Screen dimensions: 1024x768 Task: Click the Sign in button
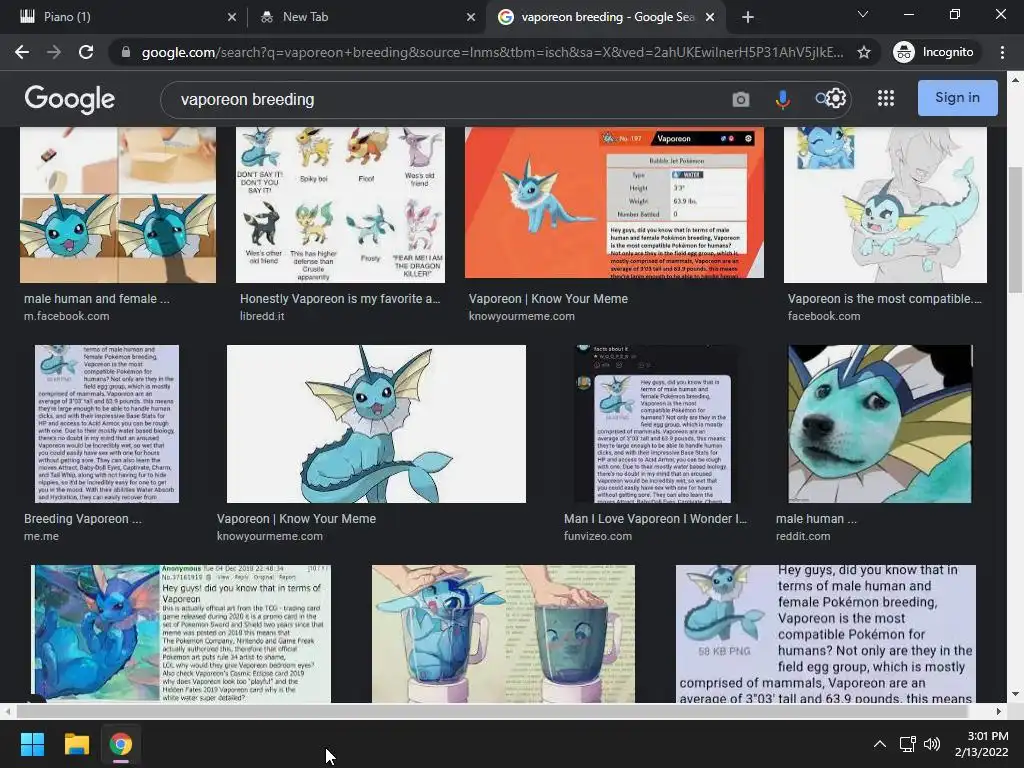(957, 98)
